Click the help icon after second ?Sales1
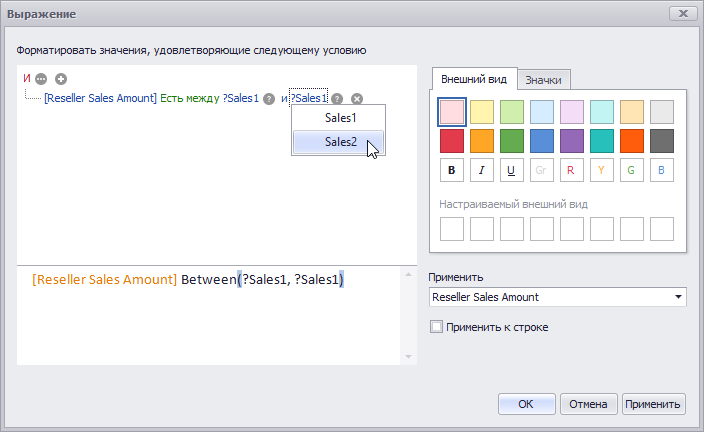The image size is (704, 432). (337, 99)
